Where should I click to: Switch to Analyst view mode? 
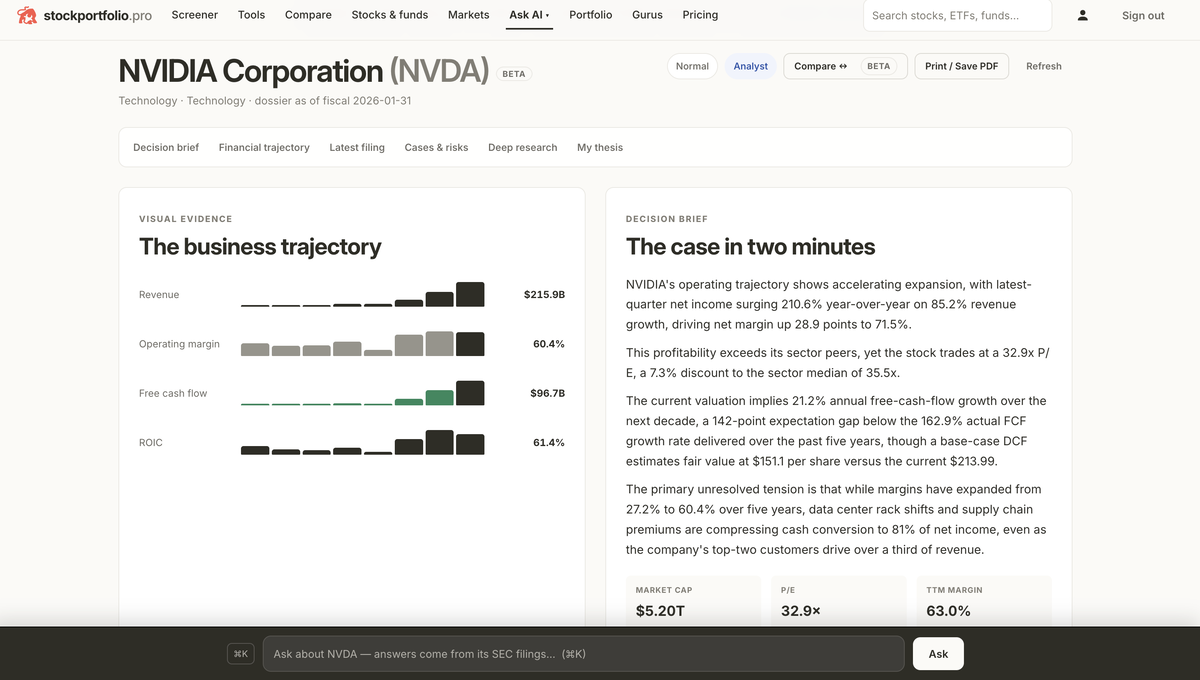coord(751,66)
